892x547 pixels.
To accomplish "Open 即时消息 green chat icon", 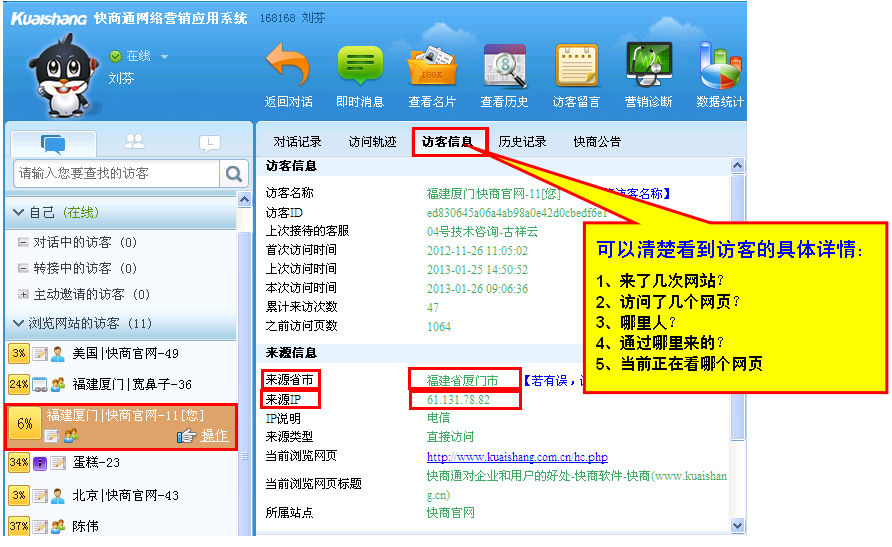I will coord(360,66).
